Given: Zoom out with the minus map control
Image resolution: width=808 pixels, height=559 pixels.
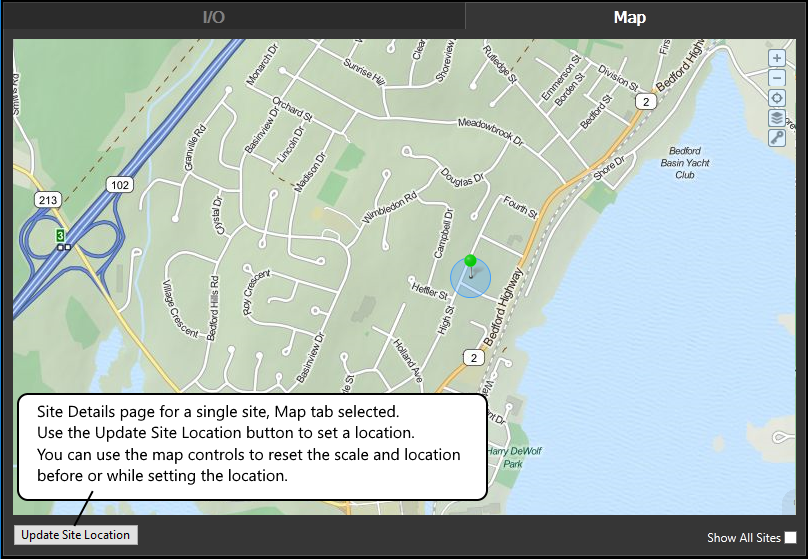Looking at the screenshot, I should pyautogui.click(x=776, y=78).
